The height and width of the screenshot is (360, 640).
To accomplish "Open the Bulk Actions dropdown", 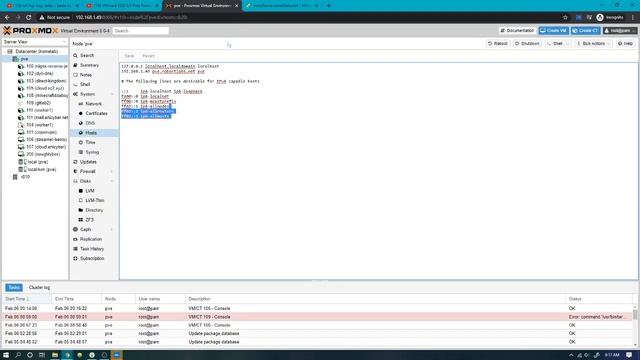I will (x=593, y=44).
